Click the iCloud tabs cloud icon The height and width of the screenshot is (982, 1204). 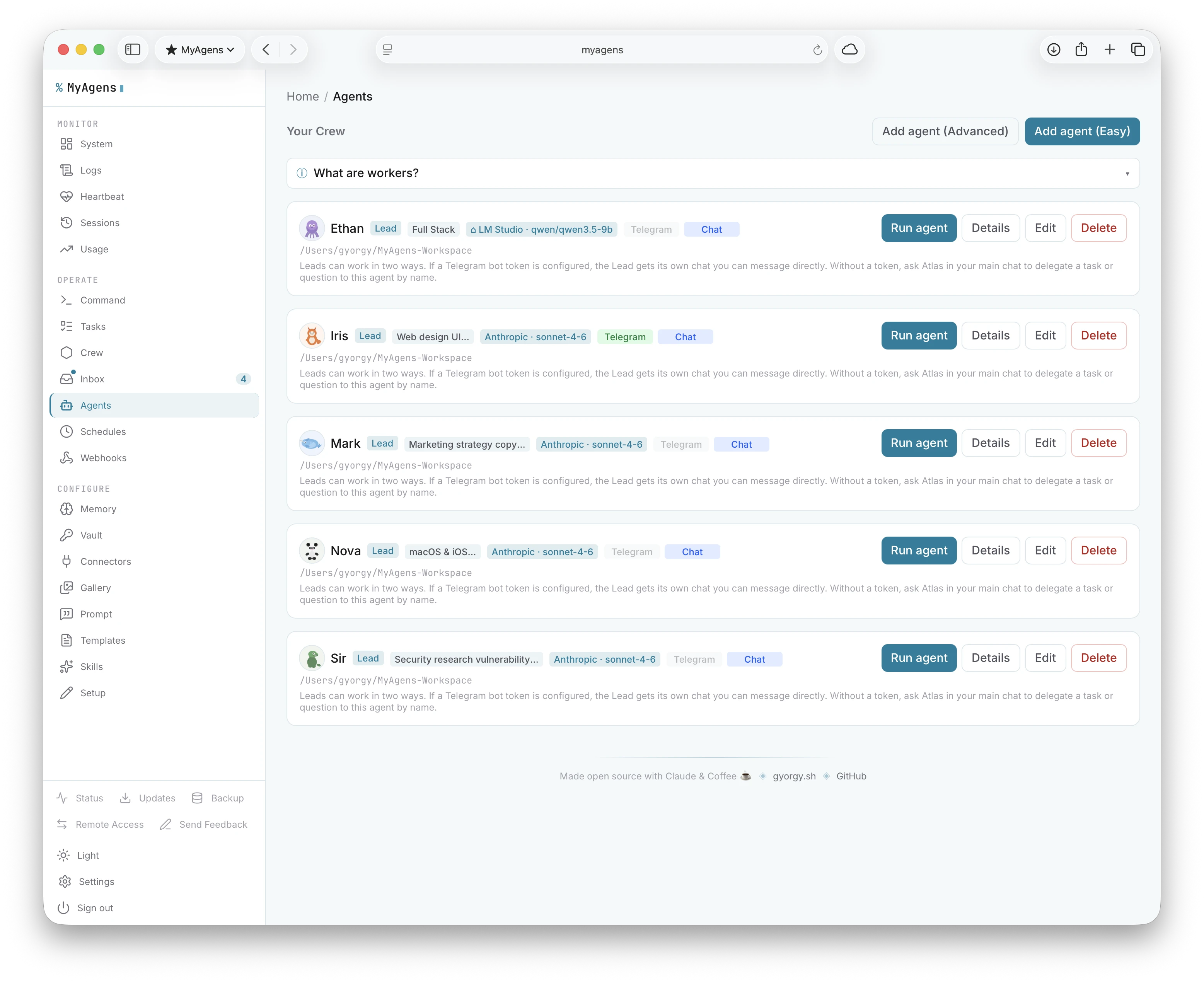coord(850,49)
